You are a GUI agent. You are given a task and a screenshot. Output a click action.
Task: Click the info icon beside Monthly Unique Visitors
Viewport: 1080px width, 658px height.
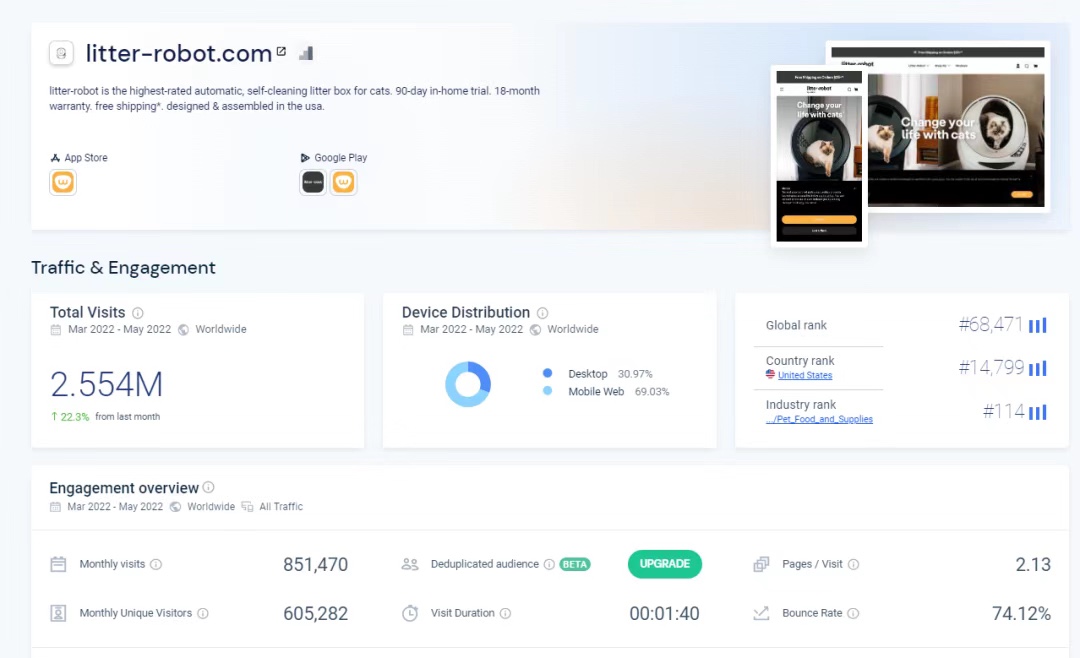pos(203,613)
